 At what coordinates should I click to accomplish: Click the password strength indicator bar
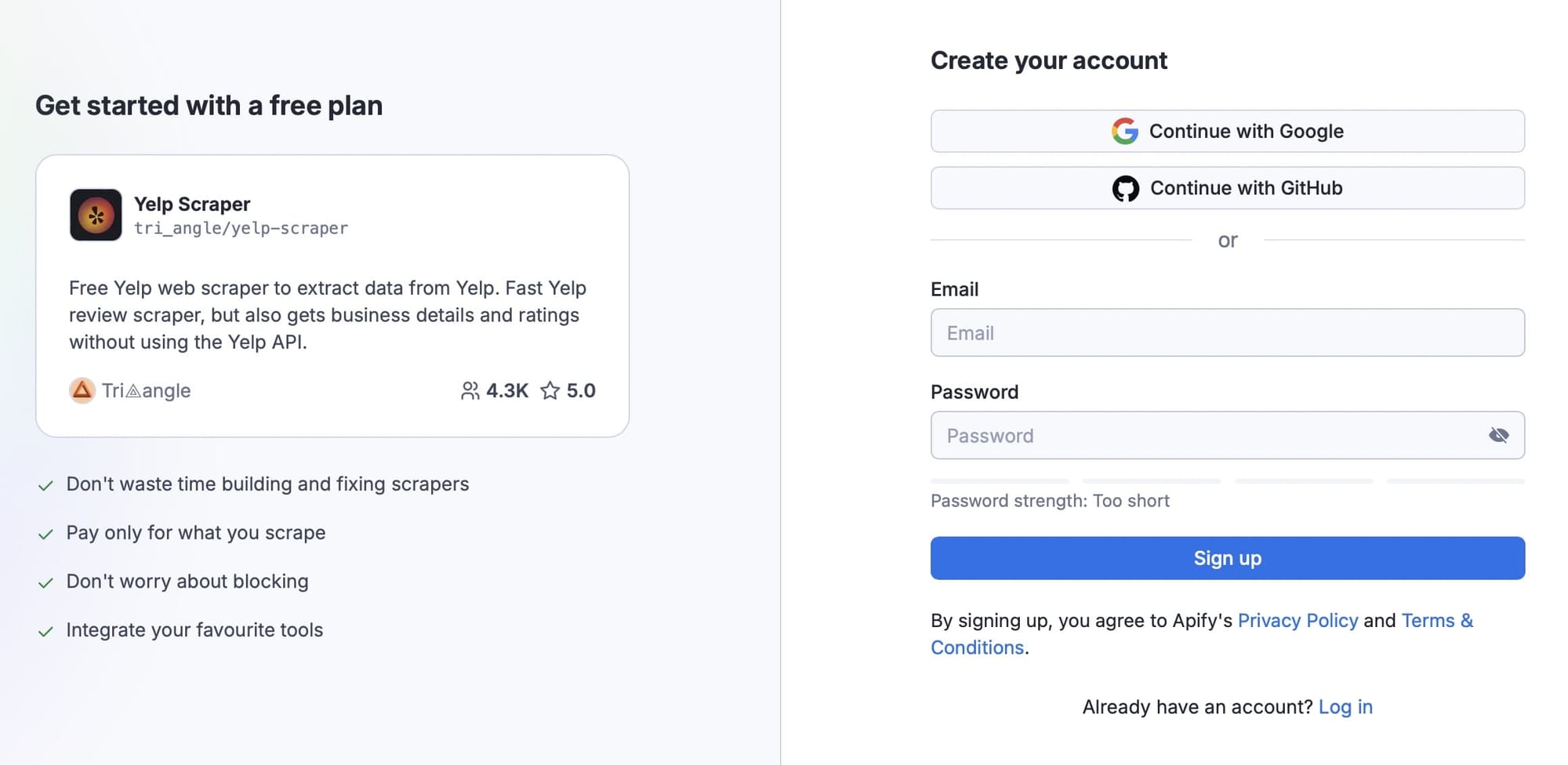click(1227, 481)
